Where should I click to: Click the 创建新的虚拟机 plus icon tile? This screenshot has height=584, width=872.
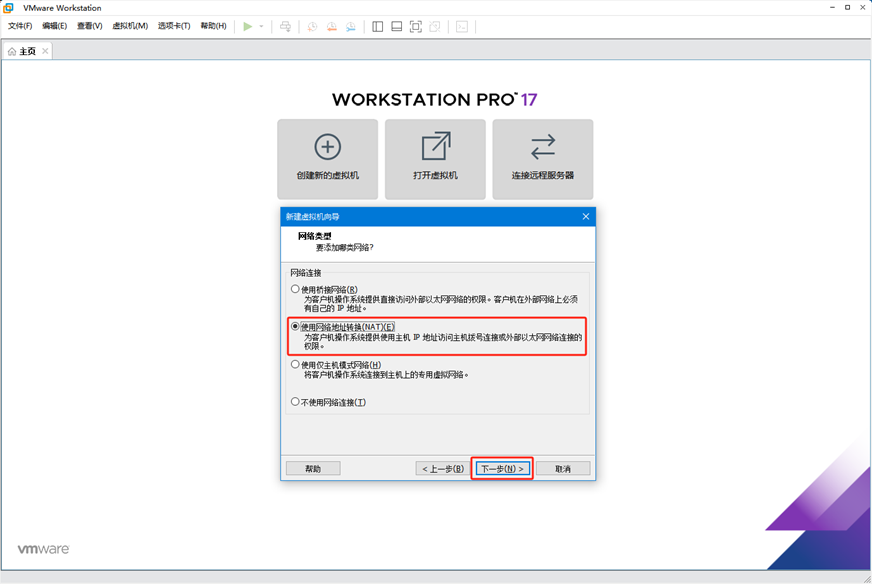[x=328, y=159]
